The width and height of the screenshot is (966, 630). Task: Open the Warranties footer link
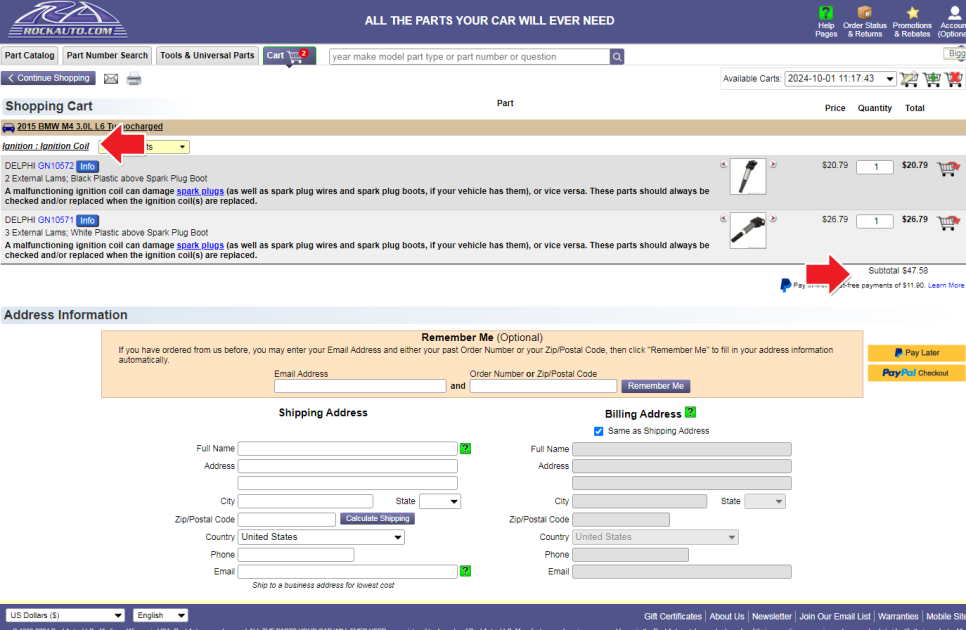pyautogui.click(x=898, y=616)
